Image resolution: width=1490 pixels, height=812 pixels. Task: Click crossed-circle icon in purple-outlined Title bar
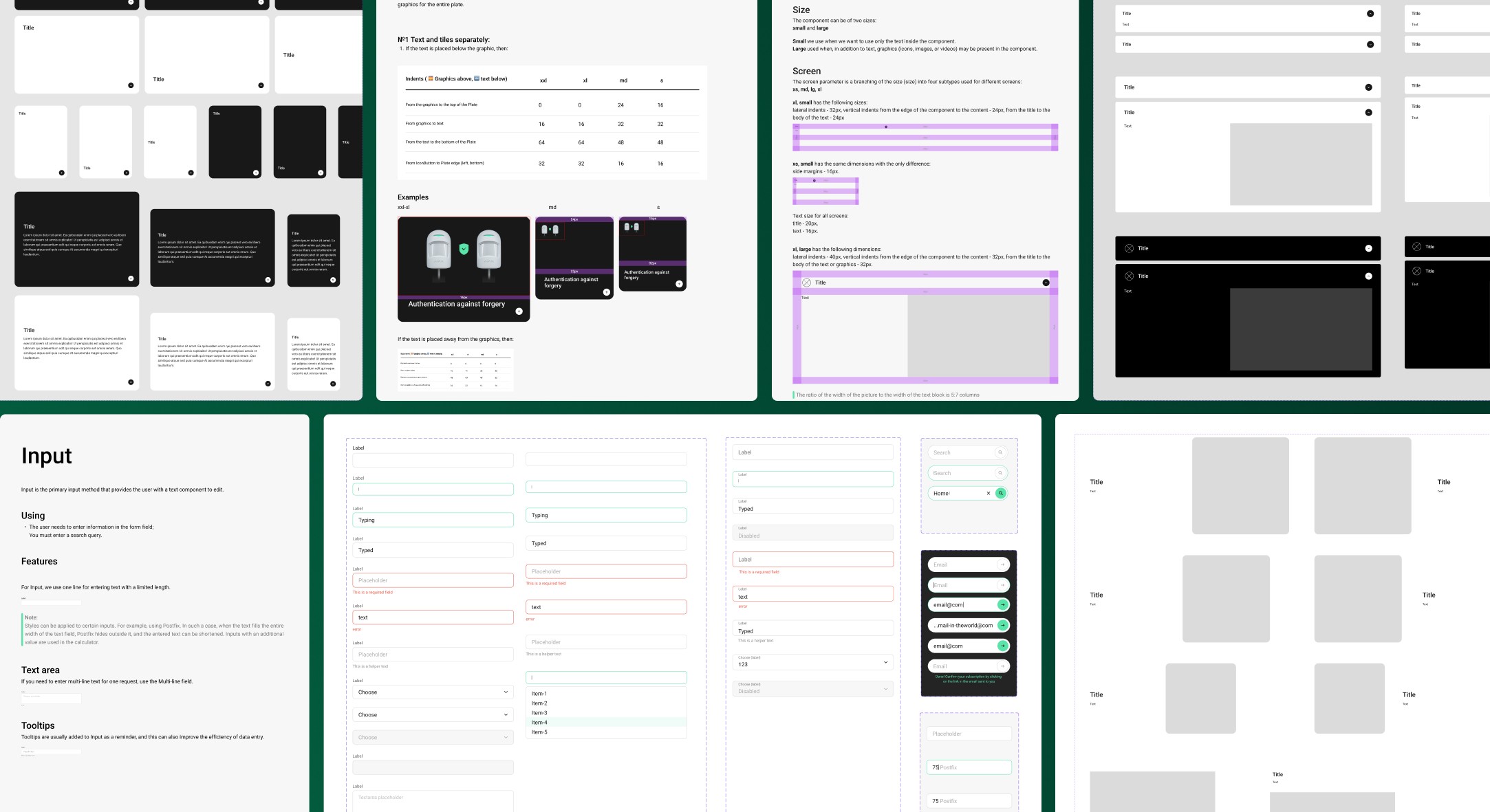pyautogui.click(x=806, y=283)
